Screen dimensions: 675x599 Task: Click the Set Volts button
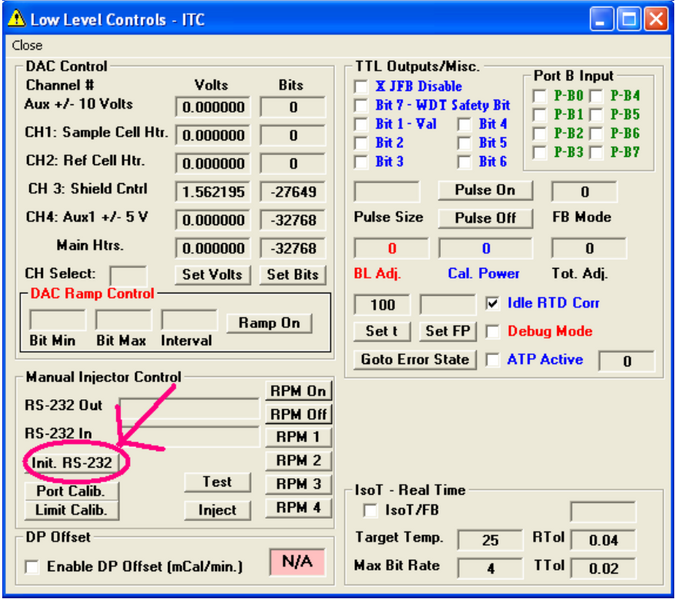[x=212, y=275]
